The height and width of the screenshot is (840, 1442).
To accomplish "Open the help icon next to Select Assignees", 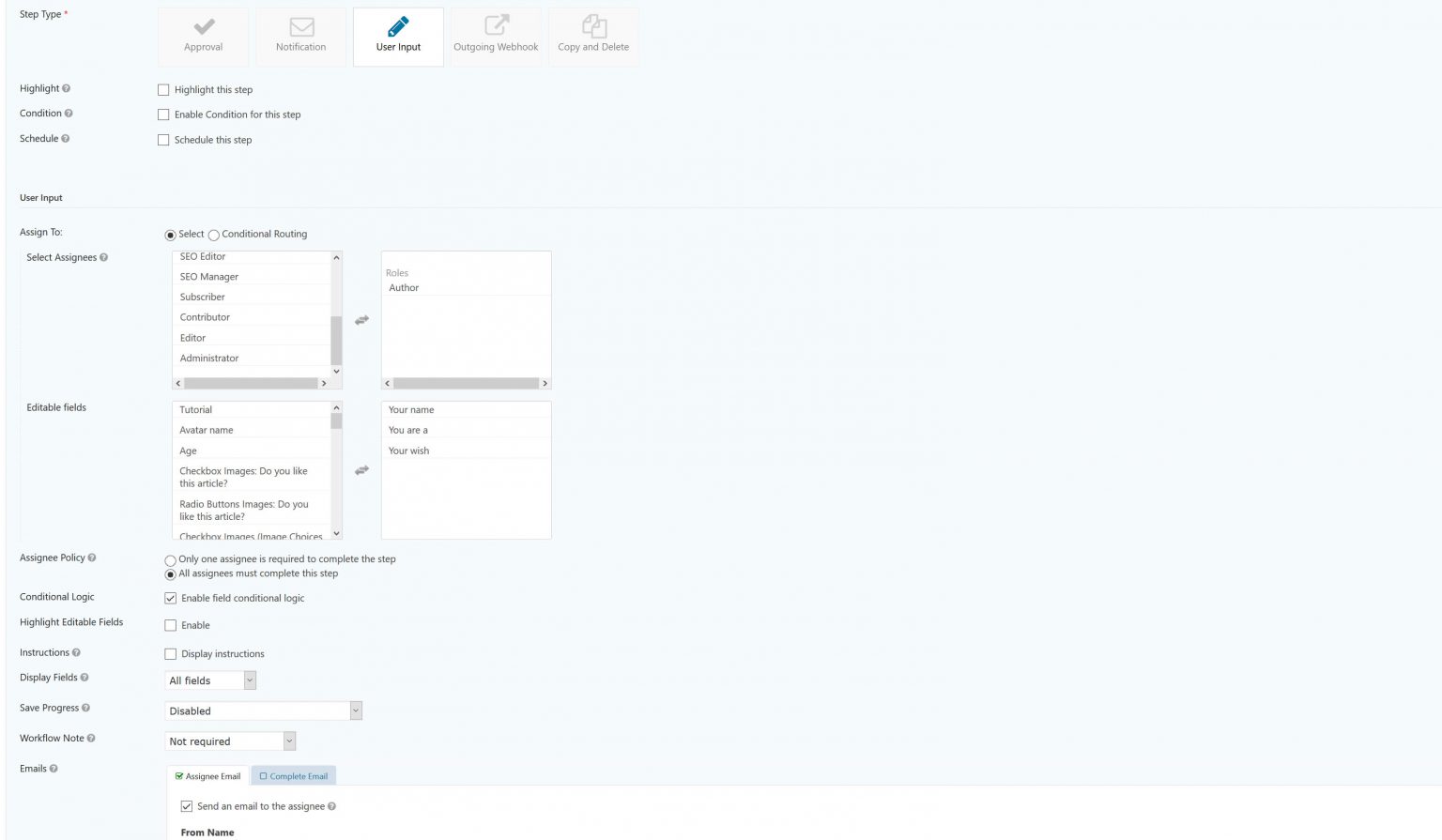I will (104, 257).
